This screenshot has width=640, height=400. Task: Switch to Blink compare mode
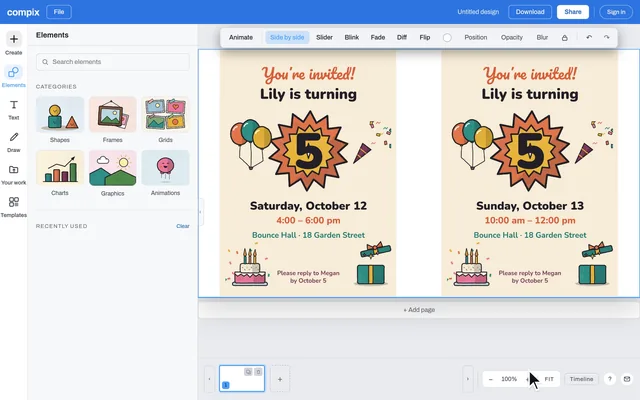pyautogui.click(x=351, y=38)
